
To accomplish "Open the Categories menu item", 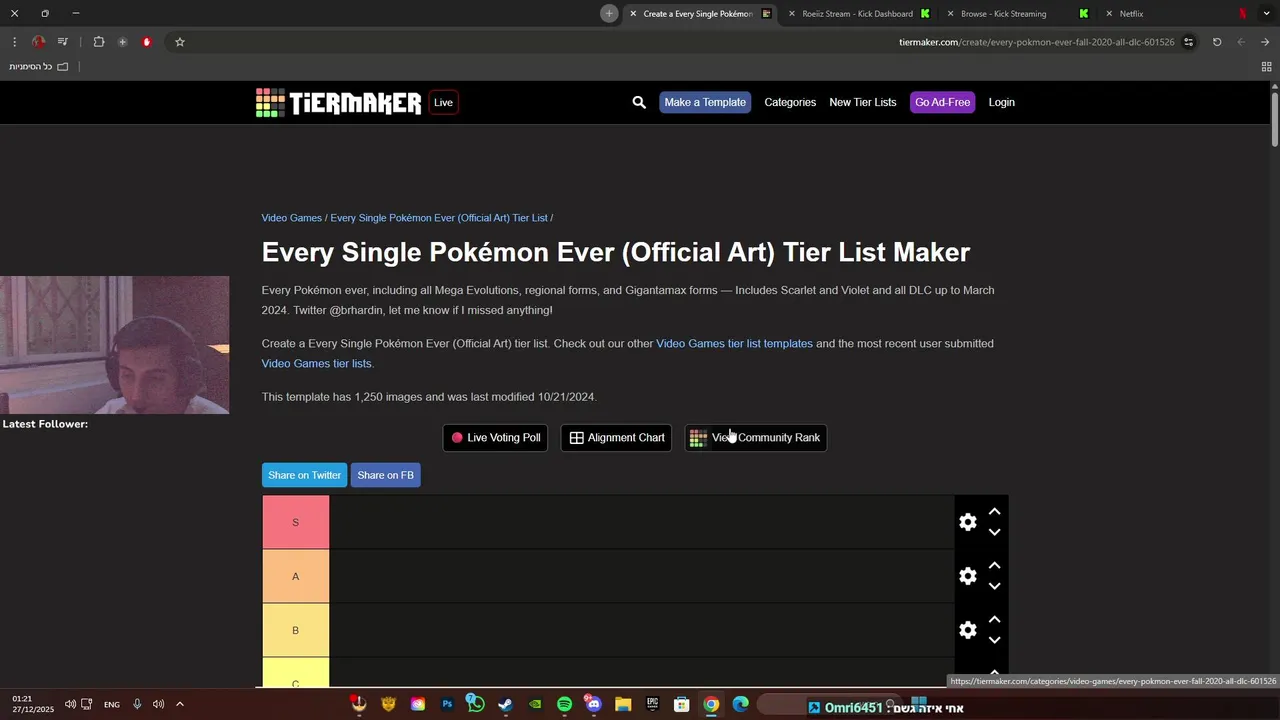I will (x=790, y=102).
